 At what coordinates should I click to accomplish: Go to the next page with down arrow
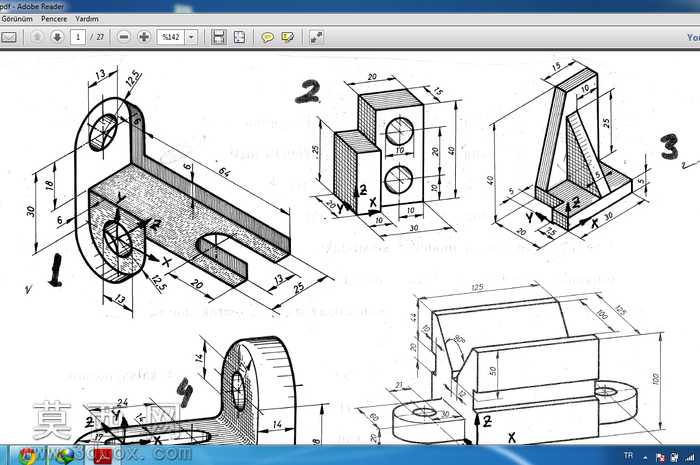pyautogui.click(x=57, y=37)
